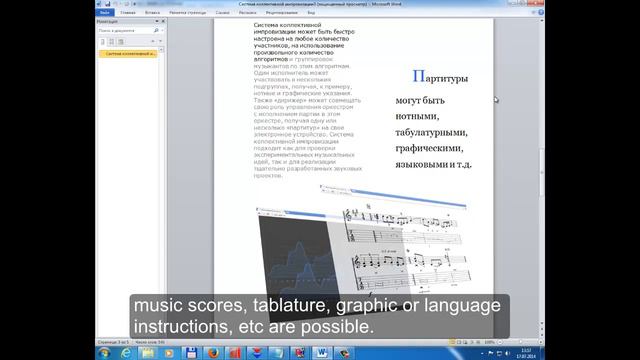The image size is (640, 360).
Task: Open the Рецензирование ribbon tab
Action: [282, 13]
